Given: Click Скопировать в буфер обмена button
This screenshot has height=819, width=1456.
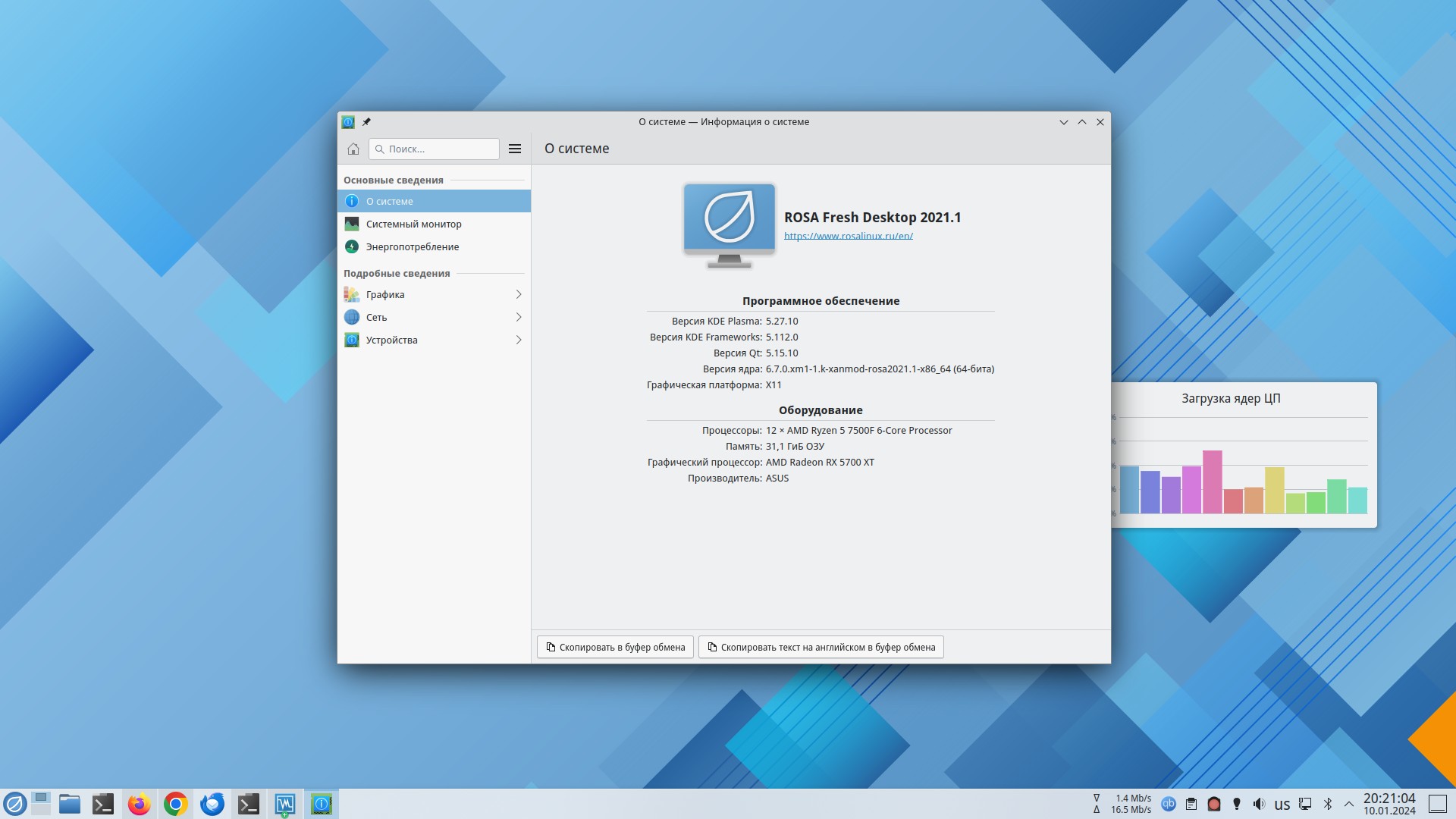Looking at the screenshot, I should tap(615, 647).
